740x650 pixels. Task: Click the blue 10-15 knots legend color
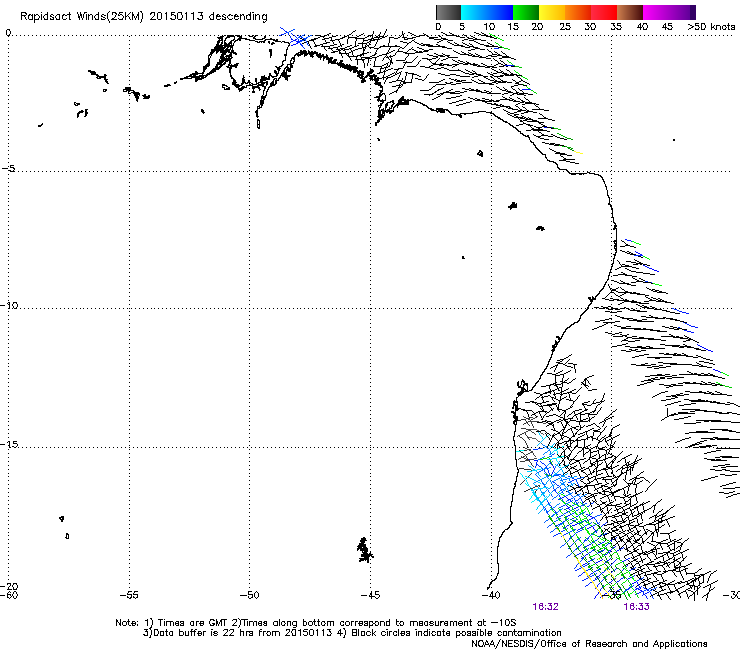pos(500,12)
